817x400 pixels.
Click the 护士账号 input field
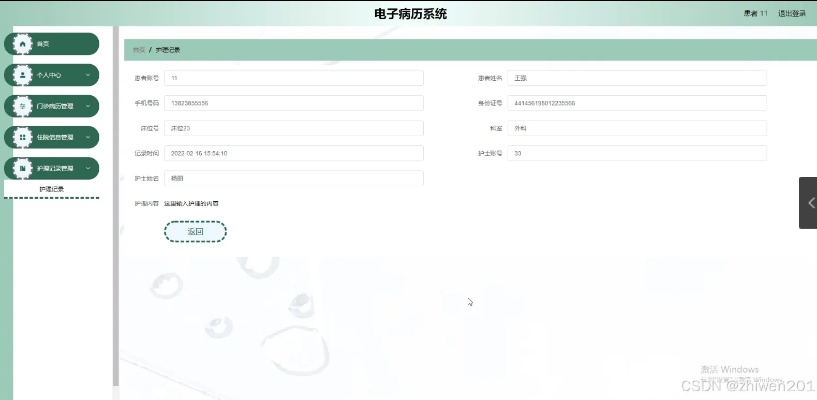[x=637, y=153]
